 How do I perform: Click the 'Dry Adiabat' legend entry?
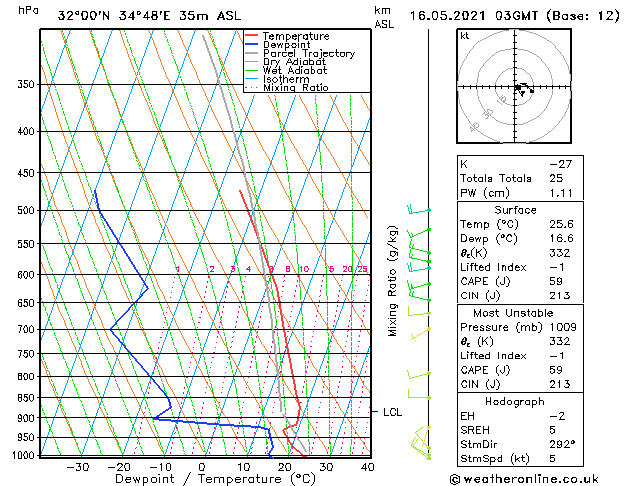[294, 62]
